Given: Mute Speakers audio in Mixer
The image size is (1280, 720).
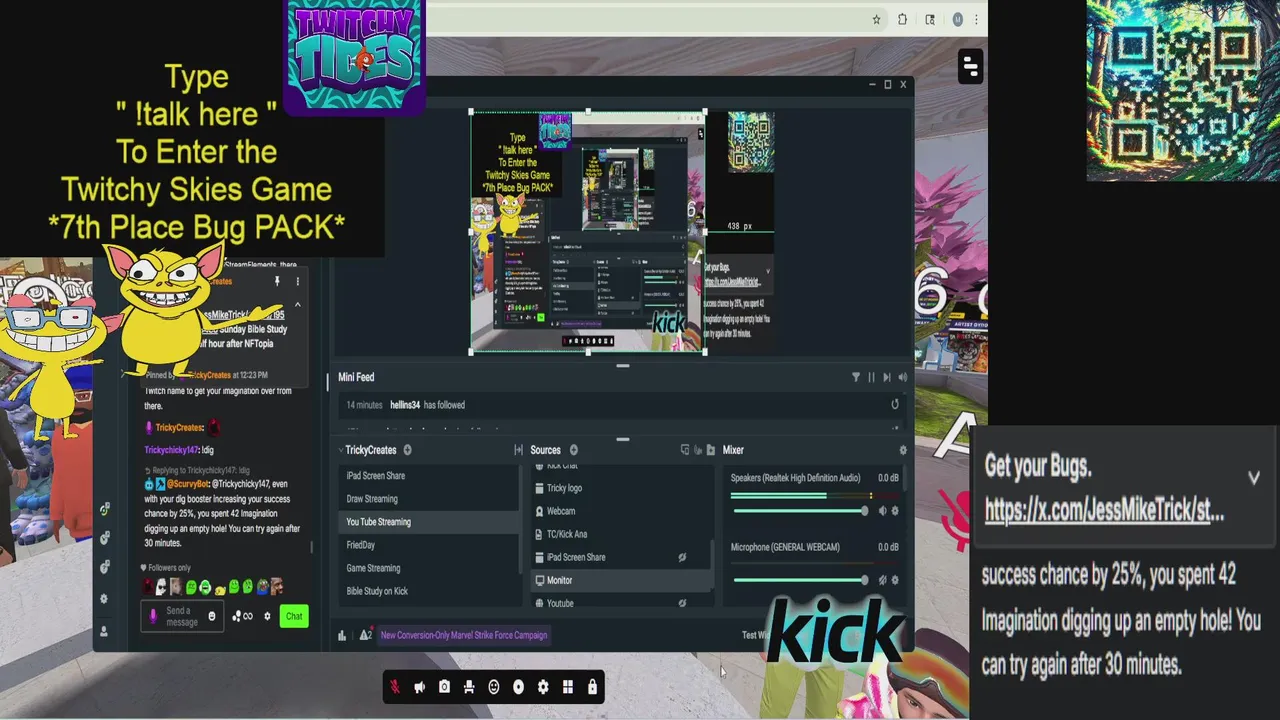Looking at the screenshot, I should click(882, 511).
